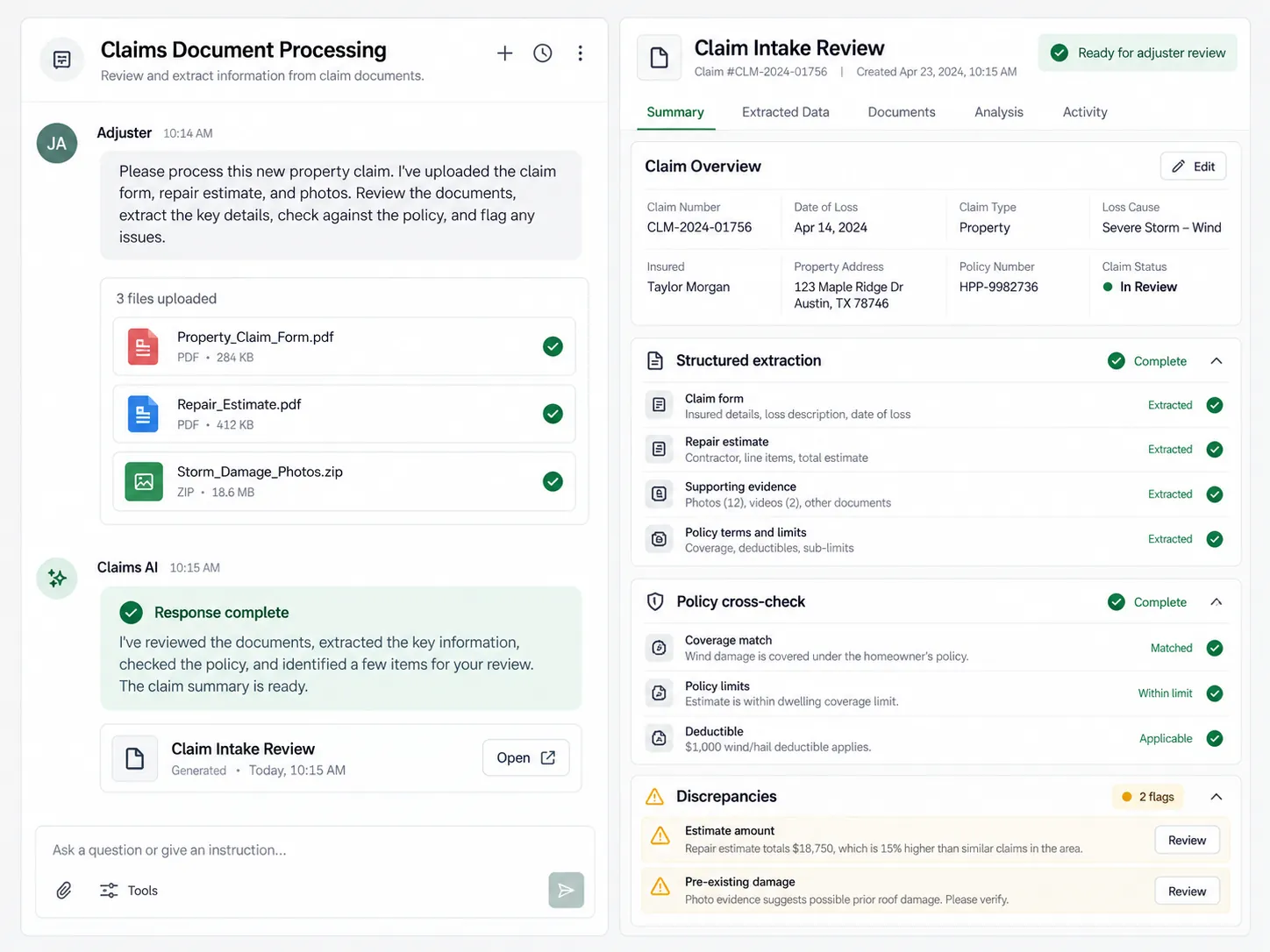Click the insured name Taylor Morgan
Viewport: 1270px width, 952px height.
[x=689, y=287]
